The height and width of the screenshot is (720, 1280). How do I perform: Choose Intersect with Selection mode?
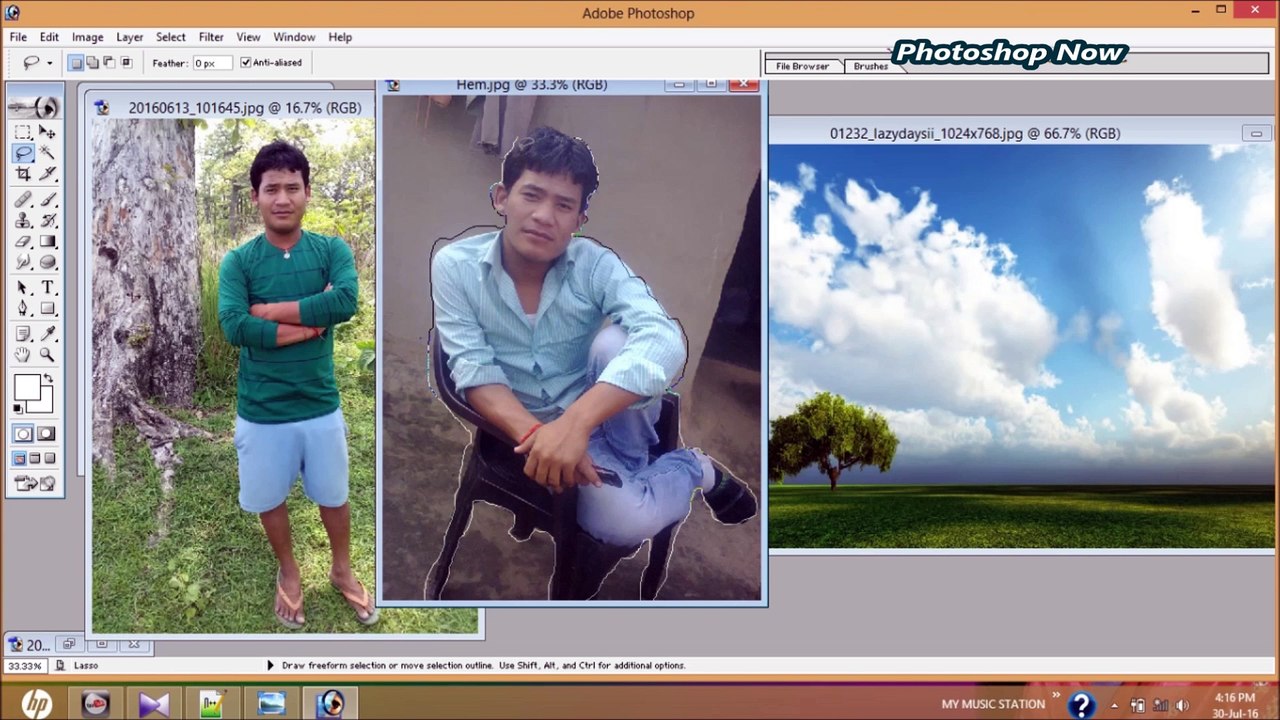coord(126,63)
